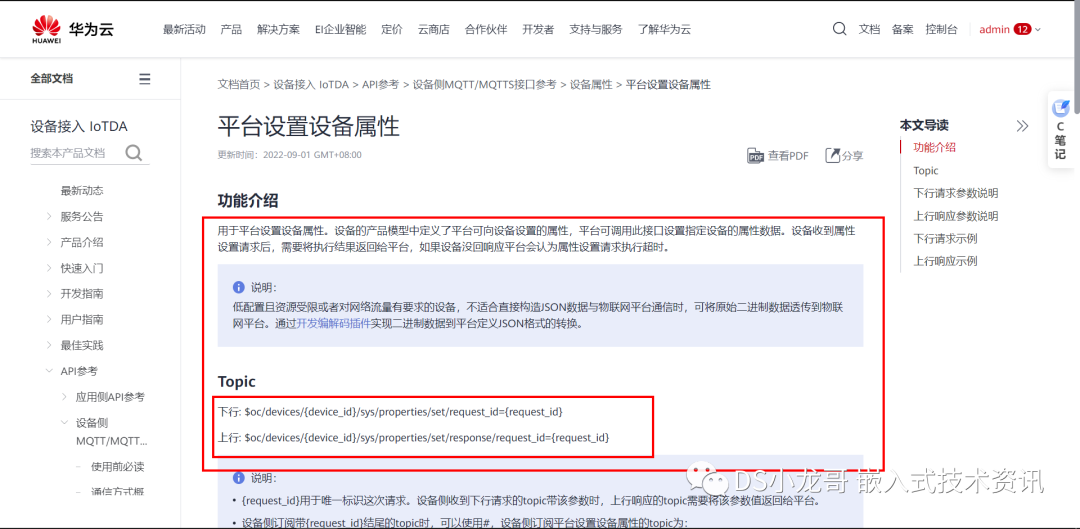Click the Huawei Cloud logo
Viewport: 1080px width, 529px height.
(x=72, y=29)
